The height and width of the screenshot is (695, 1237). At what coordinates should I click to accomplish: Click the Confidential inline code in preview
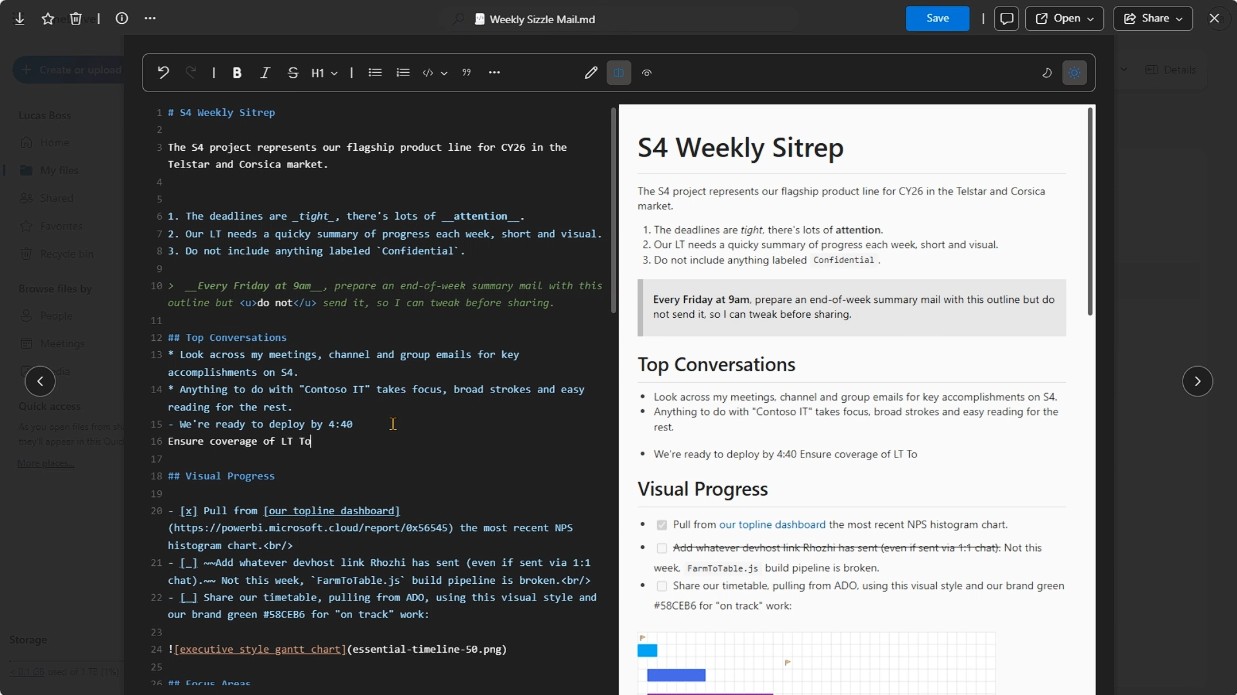[x=844, y=260]
